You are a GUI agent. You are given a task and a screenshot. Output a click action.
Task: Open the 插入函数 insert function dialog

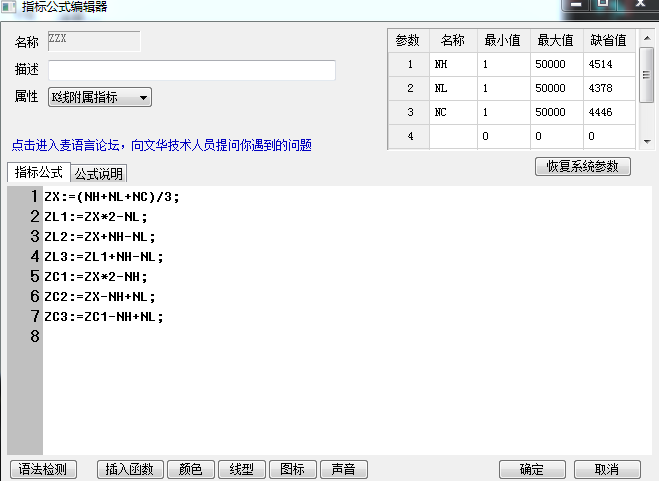pos(130,469)
